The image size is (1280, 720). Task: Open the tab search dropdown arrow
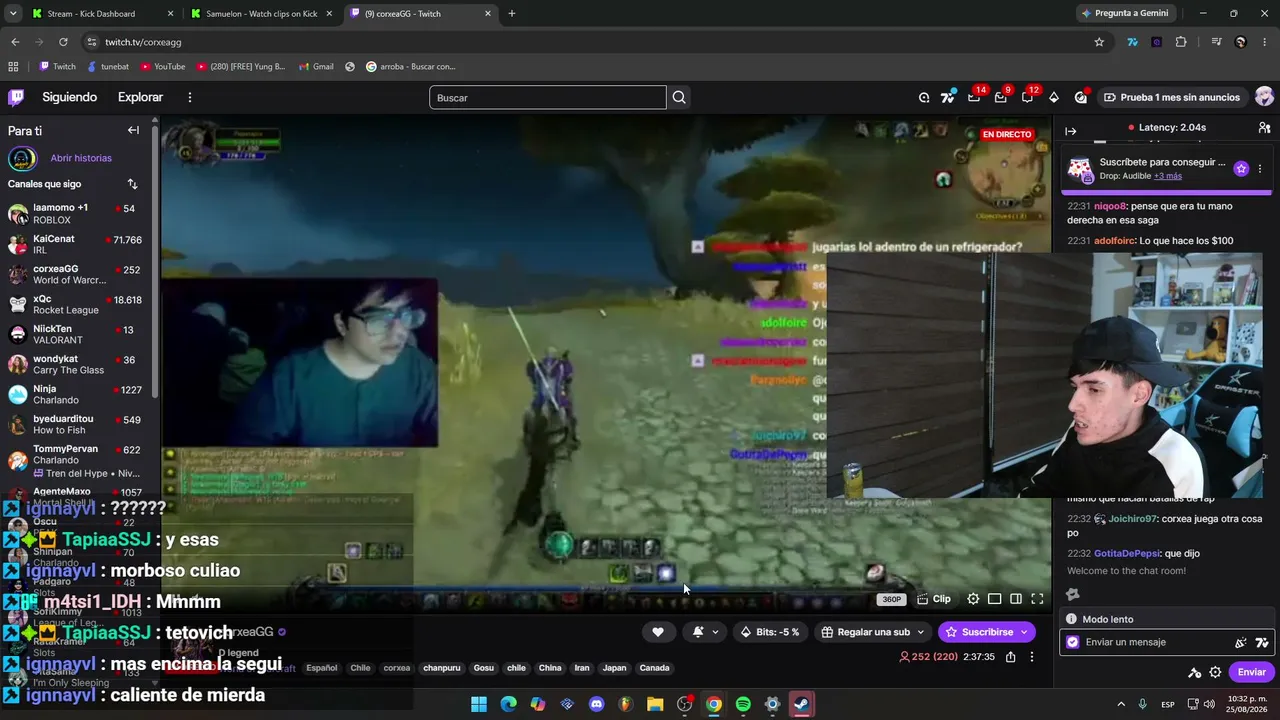click(12, 14)
